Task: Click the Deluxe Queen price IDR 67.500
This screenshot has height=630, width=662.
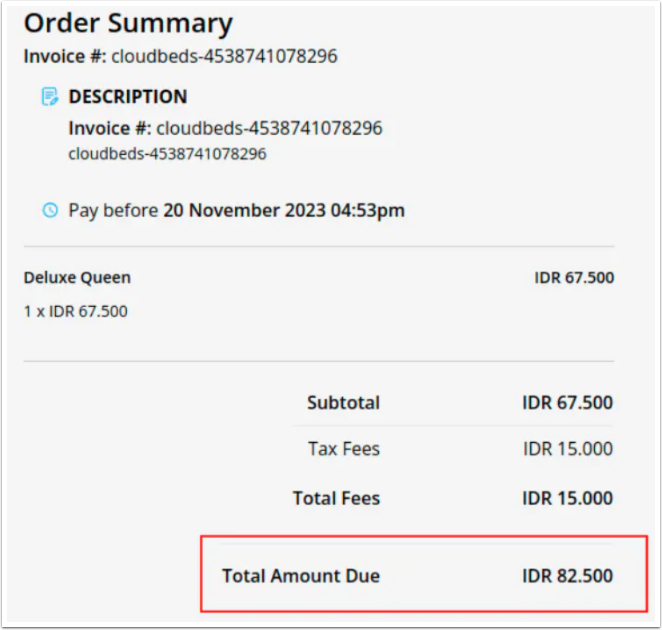Action: tap(574, 278)
